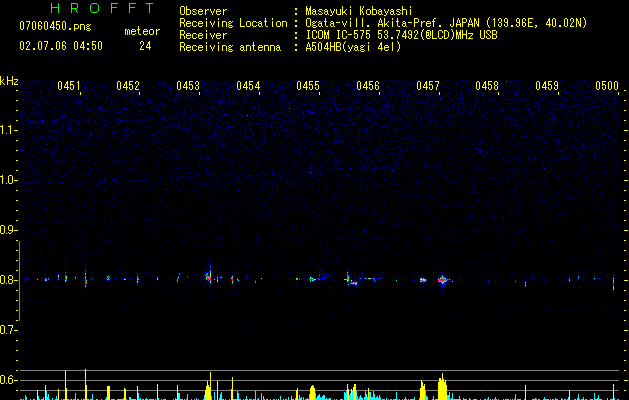Click the tall yellow intensity bar just after 0457
The image size is (629, 400).
pos(442,387)
